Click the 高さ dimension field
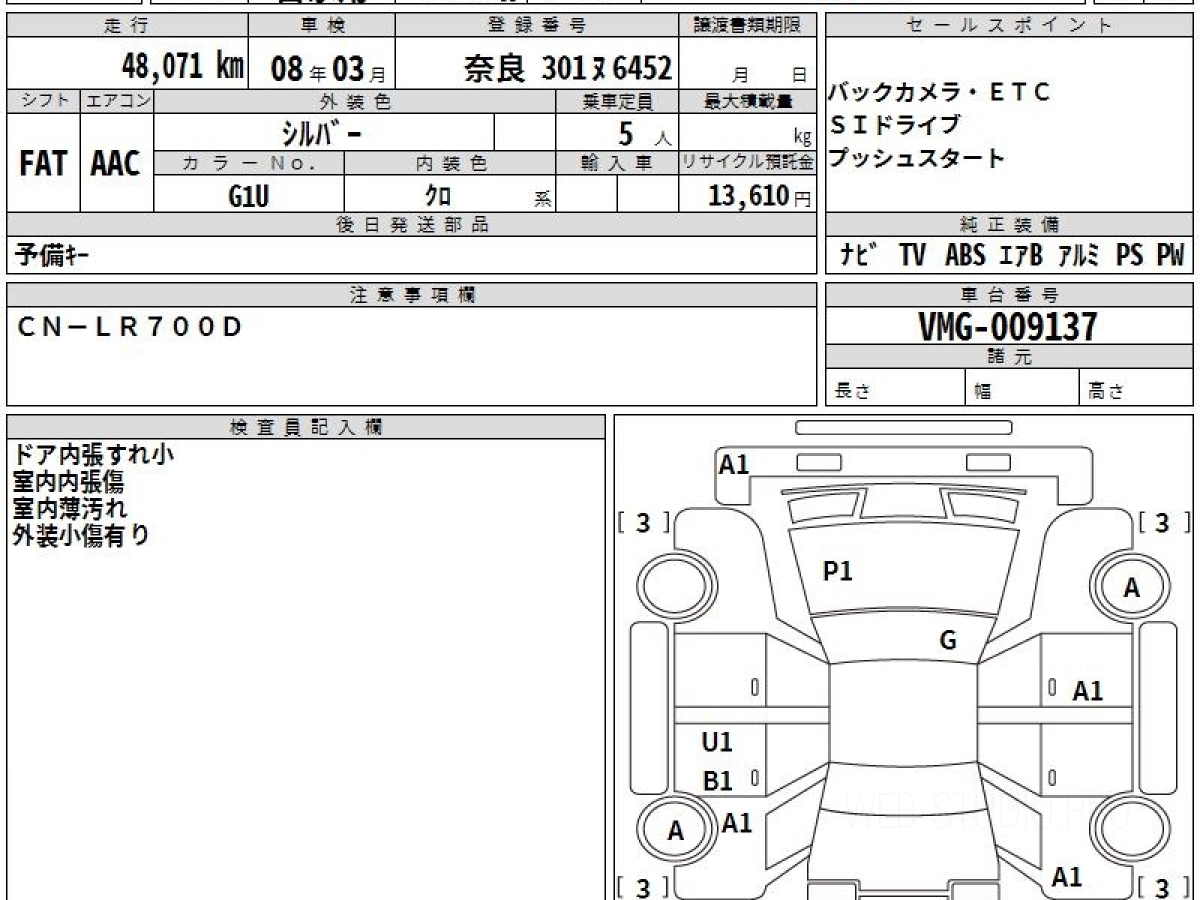This screenshot has width=1200, height=900. coord(1137,390)
